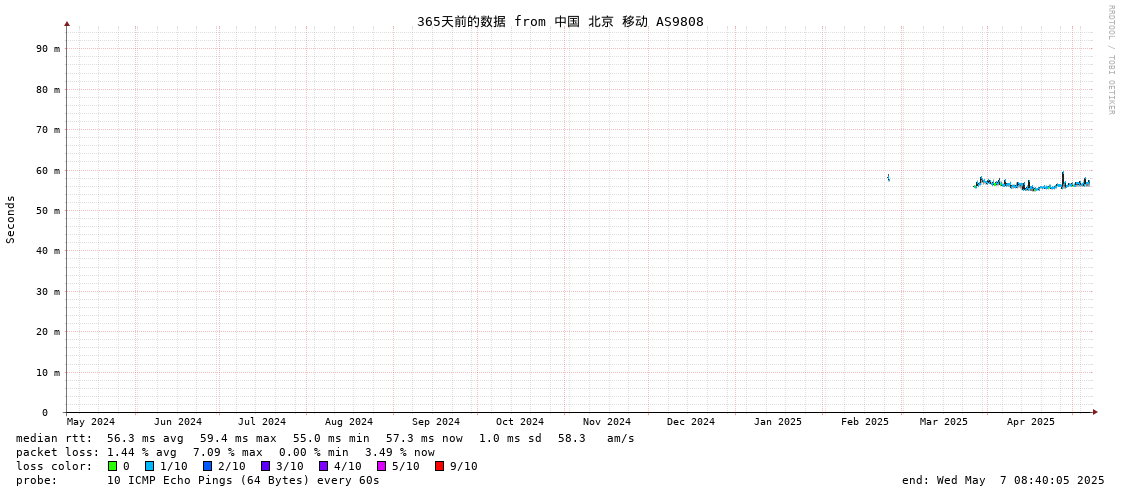Click the 'Dec 2024' x-axis label
The image size is (1121, 494).
click(691, 422)
